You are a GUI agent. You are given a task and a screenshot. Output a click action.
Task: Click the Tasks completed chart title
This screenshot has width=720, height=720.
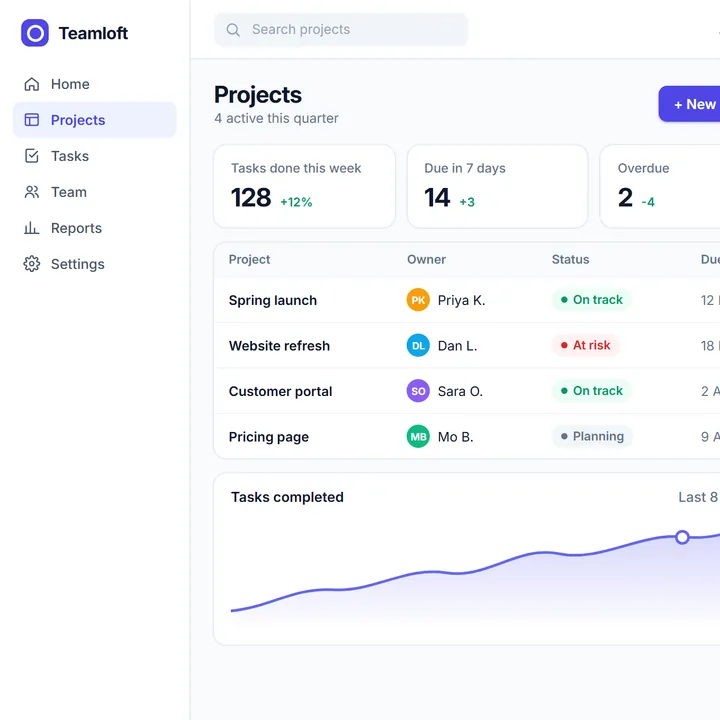click(287, 497)
